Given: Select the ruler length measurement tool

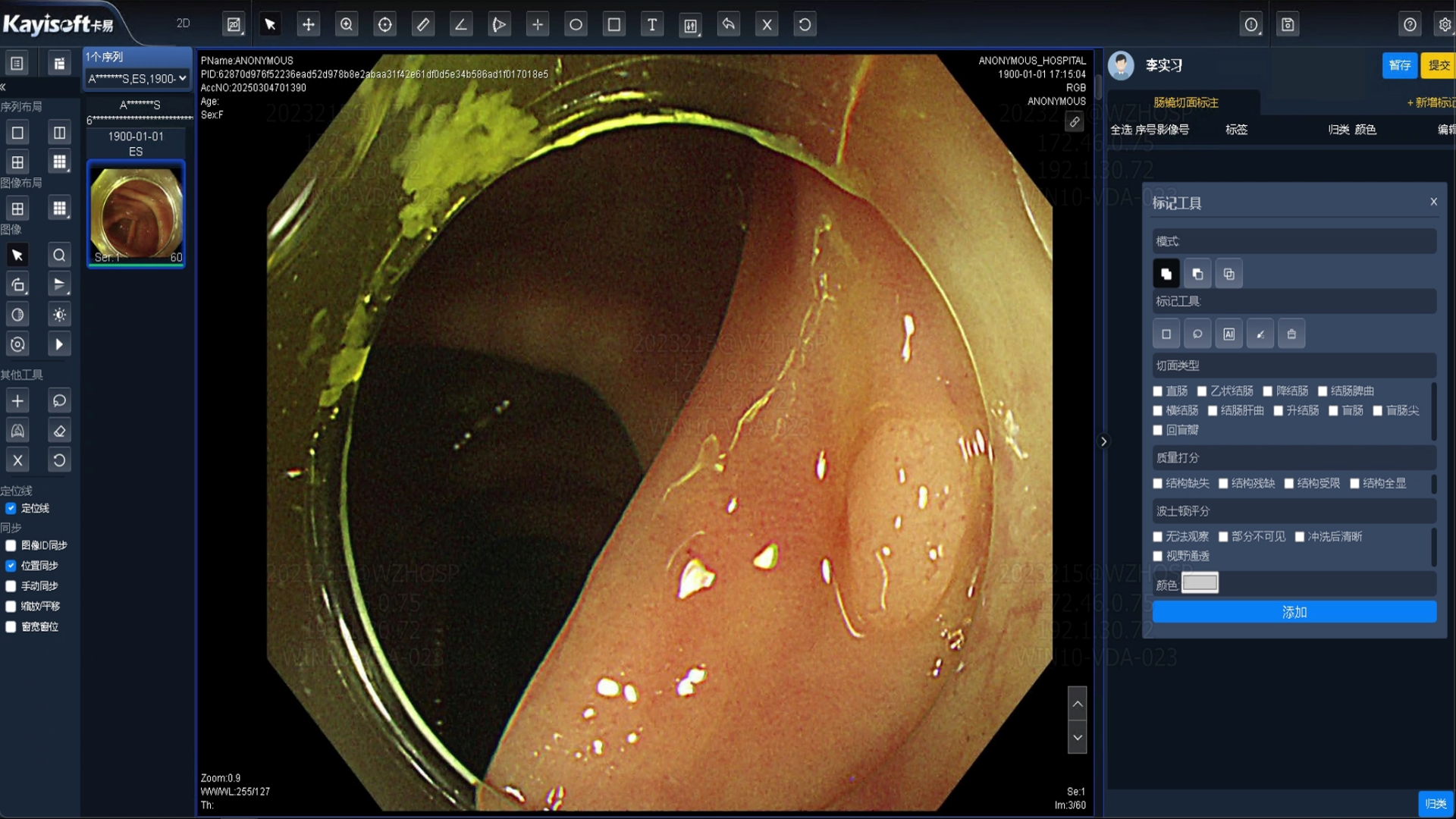Looking at the screenshot, I should point(422,24).
